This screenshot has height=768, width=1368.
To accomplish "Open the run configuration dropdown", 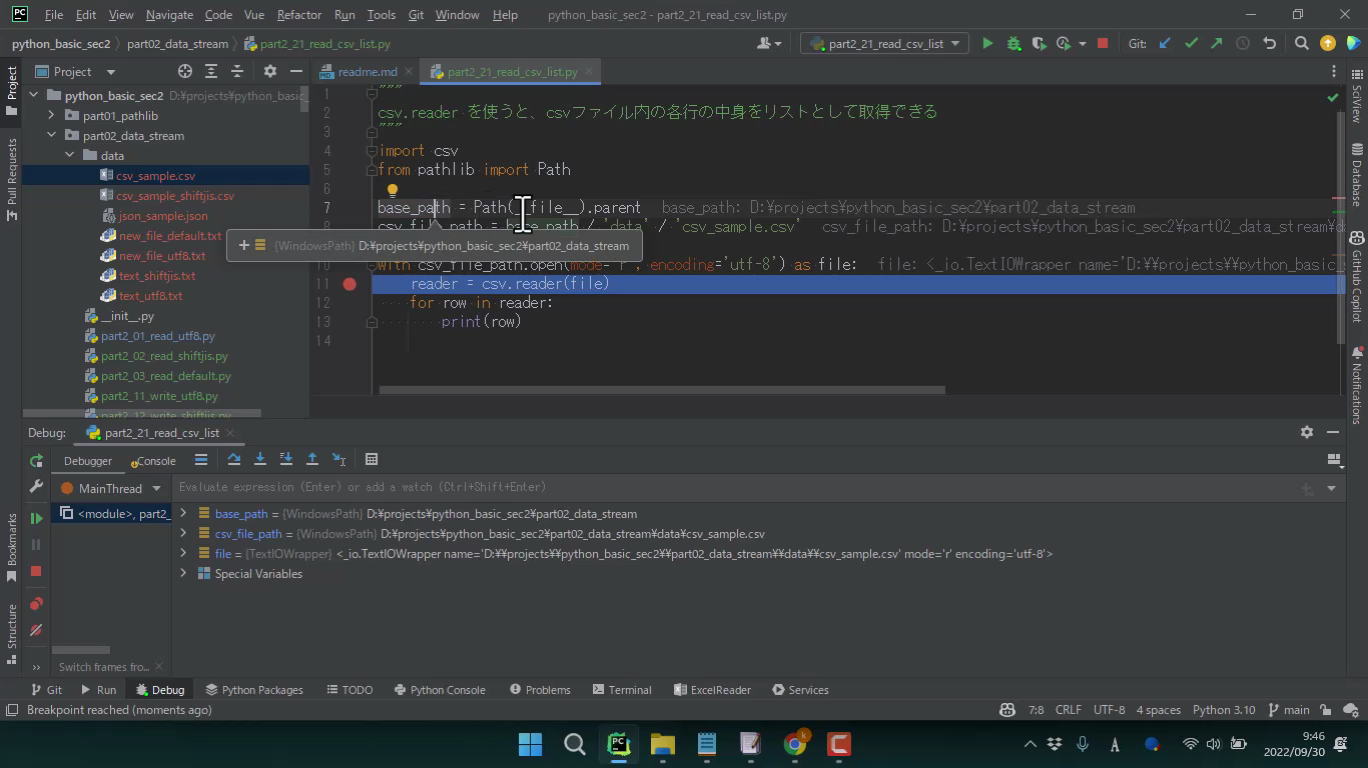I will (885, 44).
